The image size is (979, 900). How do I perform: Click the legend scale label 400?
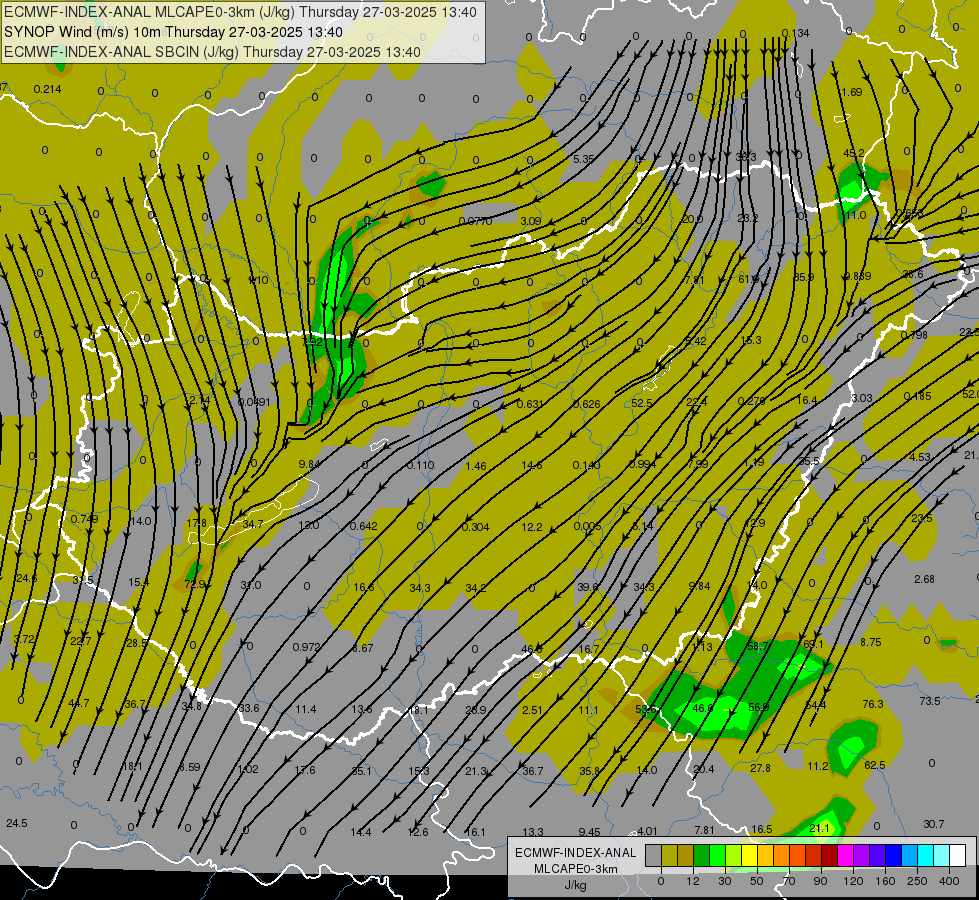pos(949,881)
